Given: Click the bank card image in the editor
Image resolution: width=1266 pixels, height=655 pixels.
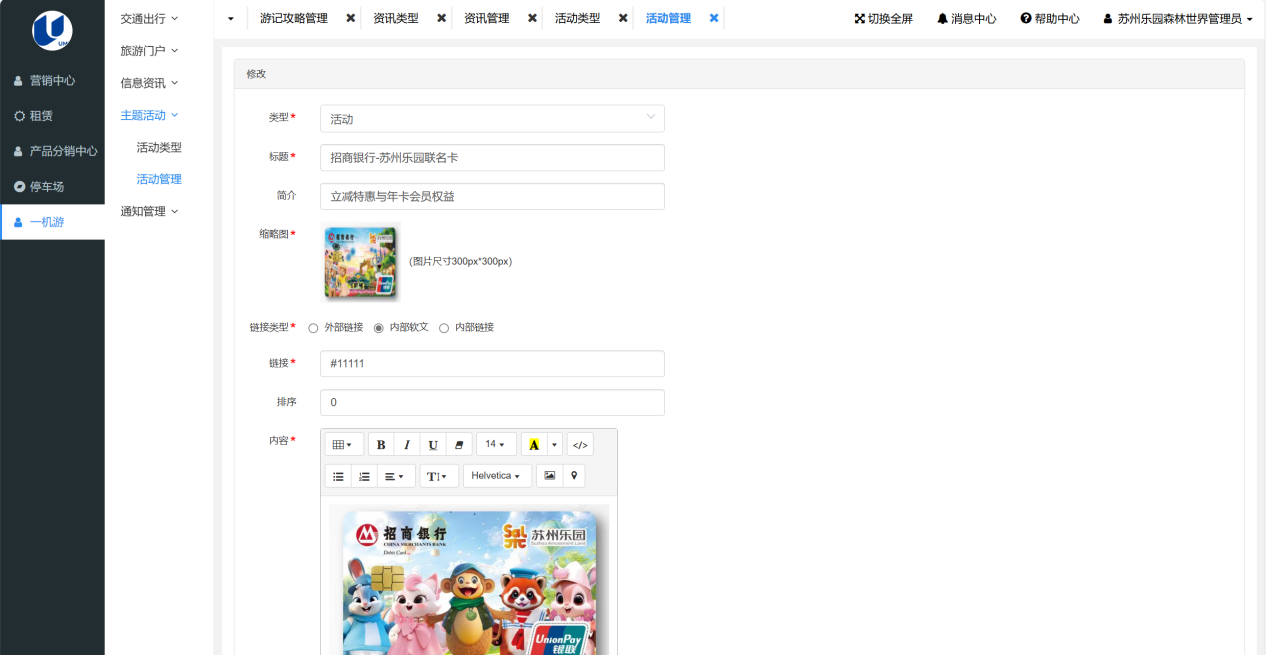Looking at the screenshot, I should pyautogui.click(x=468, y=580).
